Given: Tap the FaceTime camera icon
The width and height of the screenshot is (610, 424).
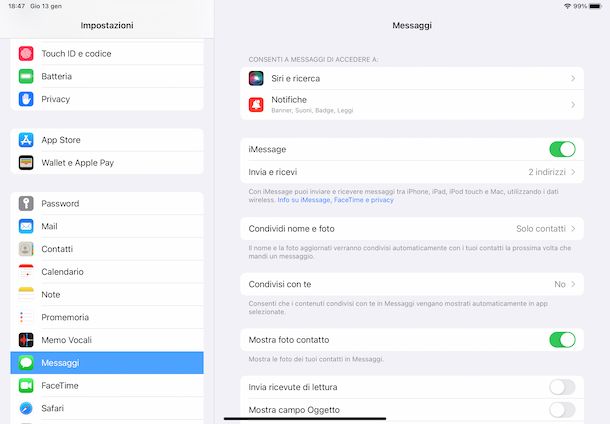Looking at the screenshot, I should (26, 385).
